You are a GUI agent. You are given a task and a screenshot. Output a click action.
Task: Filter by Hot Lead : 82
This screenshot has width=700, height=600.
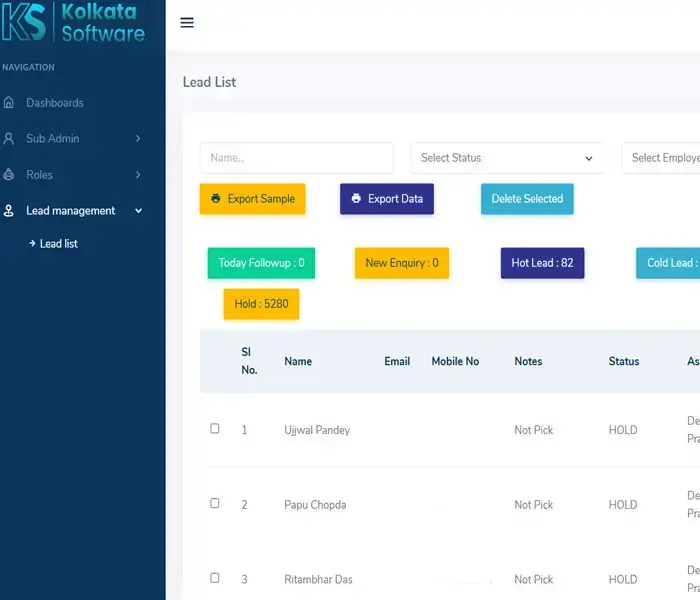[542, 263]
